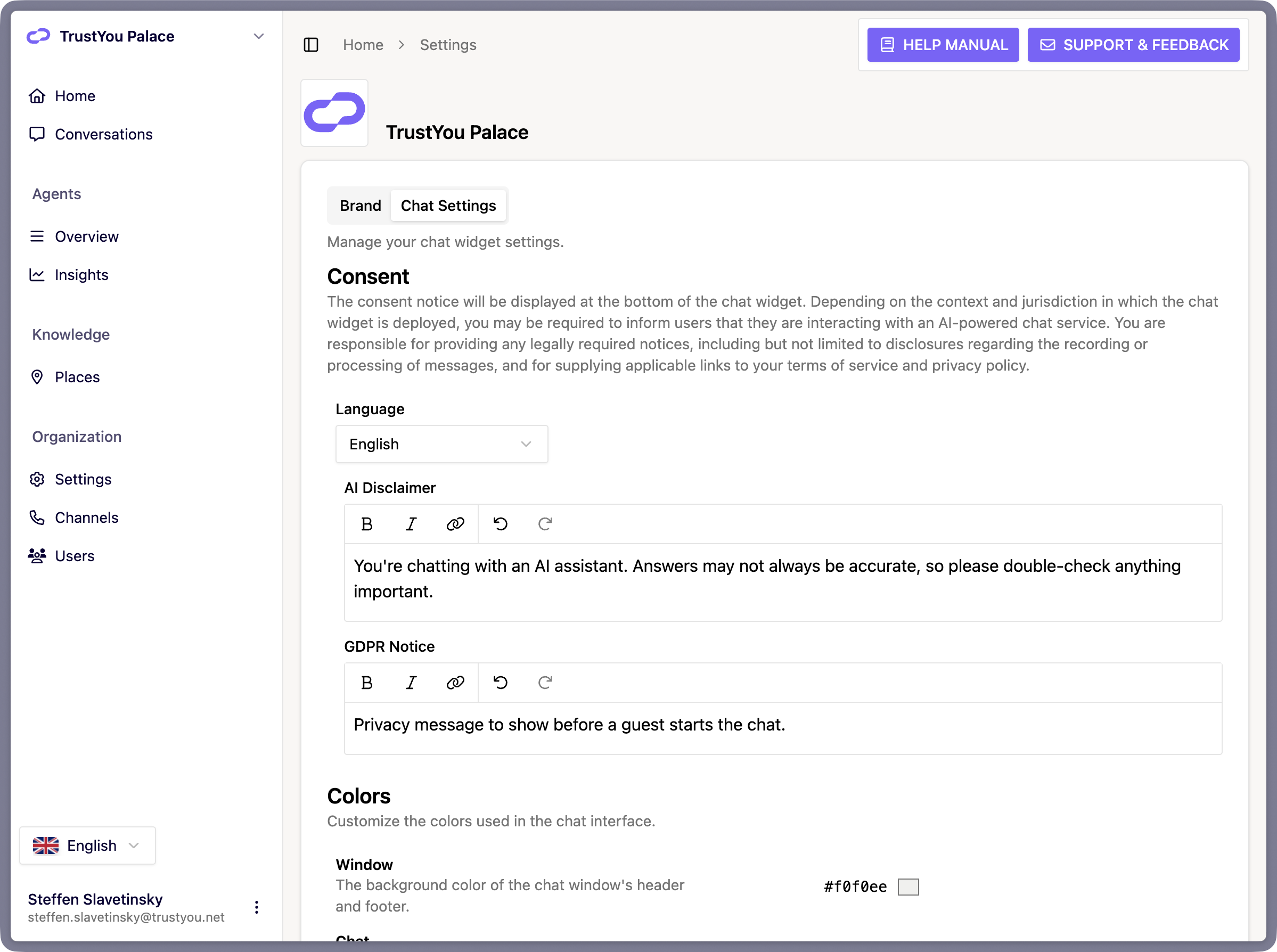Screen dimensions: 1277x952
Task: Insert link in GDPR Notice editor
Action: point(455,682)
